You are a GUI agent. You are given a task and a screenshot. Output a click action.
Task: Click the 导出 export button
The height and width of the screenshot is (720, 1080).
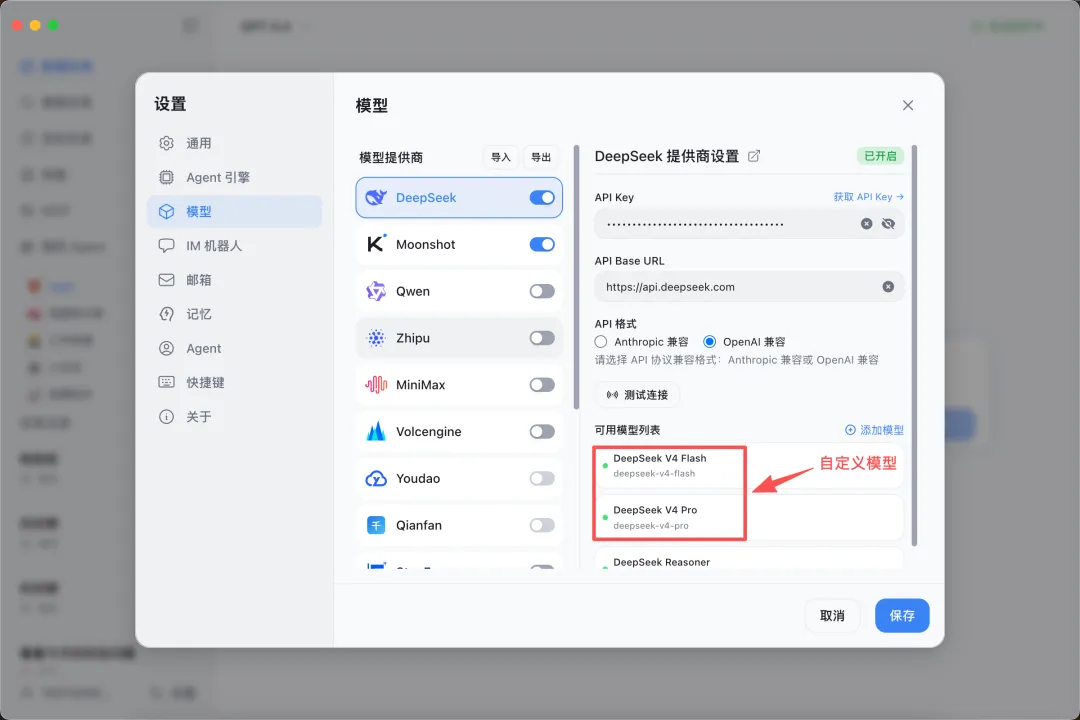(x=541, y=157)
